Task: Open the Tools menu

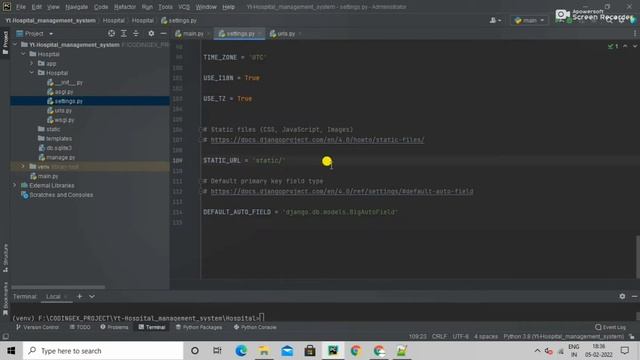Action: pyautogui.click(x=165, y=7)
